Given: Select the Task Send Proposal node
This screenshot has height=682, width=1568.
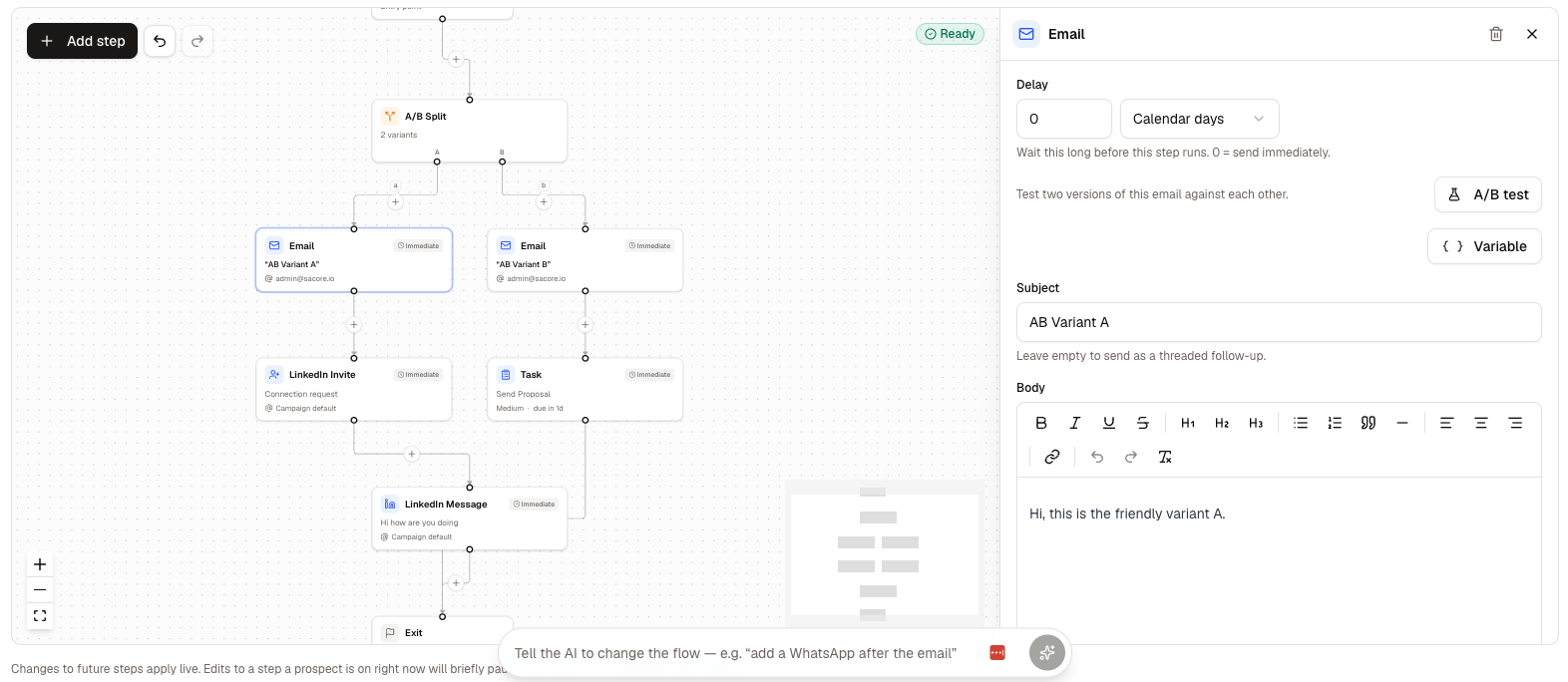Looking at the screenshot, I should pyautogui.click(x=586, y=389).
